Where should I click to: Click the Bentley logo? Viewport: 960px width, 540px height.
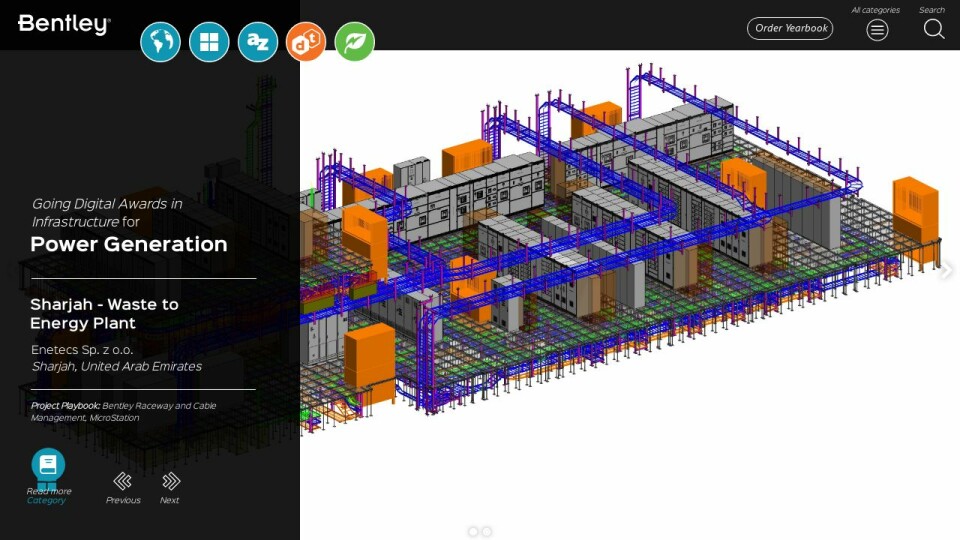coord(64,24)
